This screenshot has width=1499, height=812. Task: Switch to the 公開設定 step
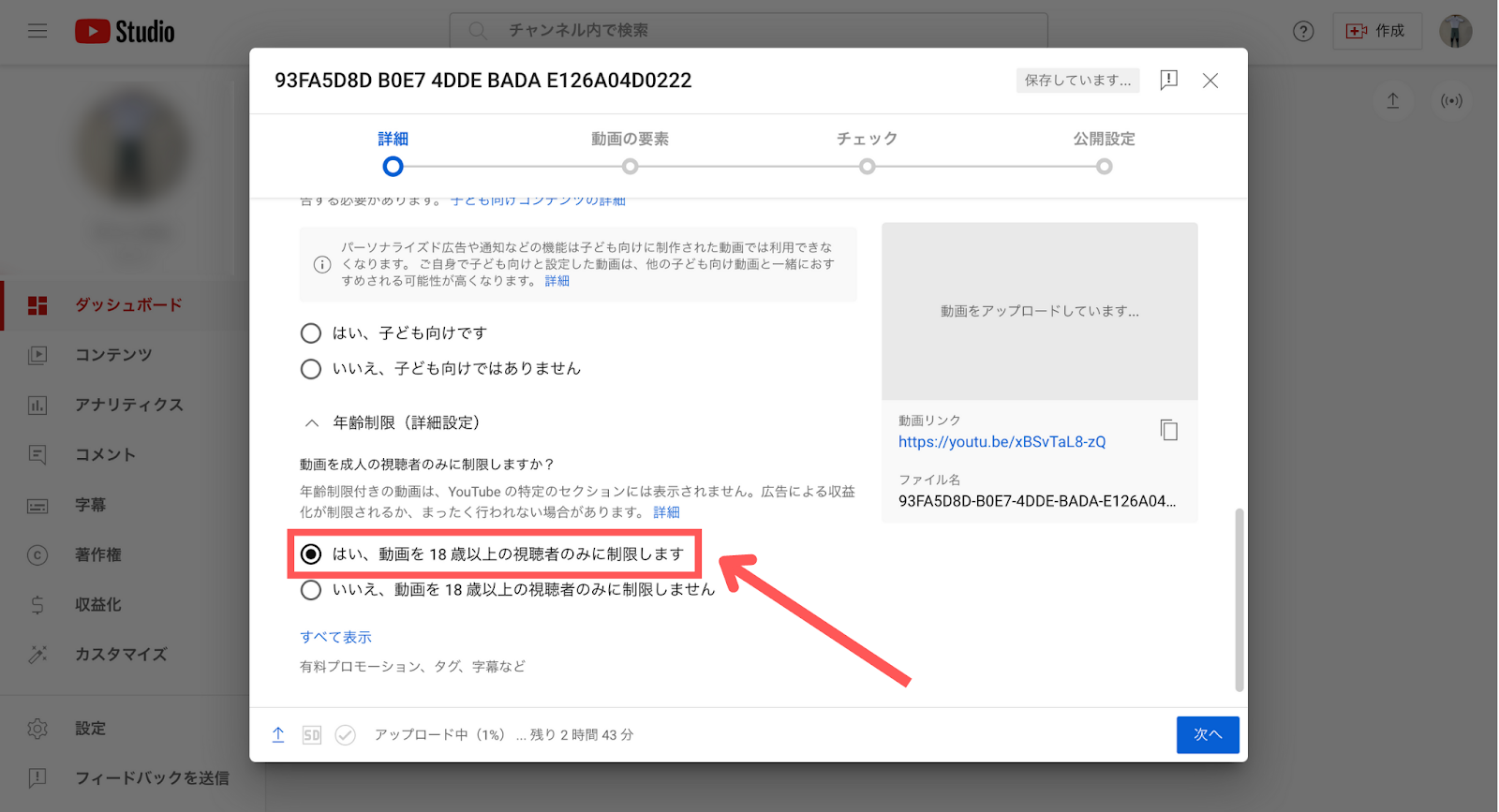click(x=1105, y=152)
